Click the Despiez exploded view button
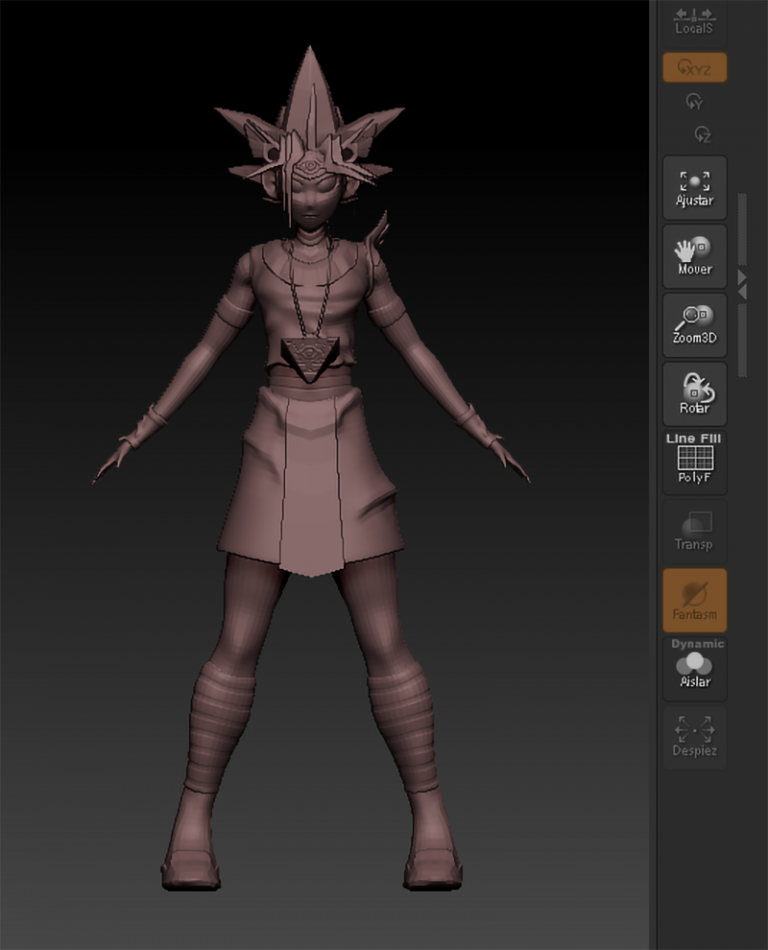The width and height of the screenshot is (768, 950). click(695, 738)
